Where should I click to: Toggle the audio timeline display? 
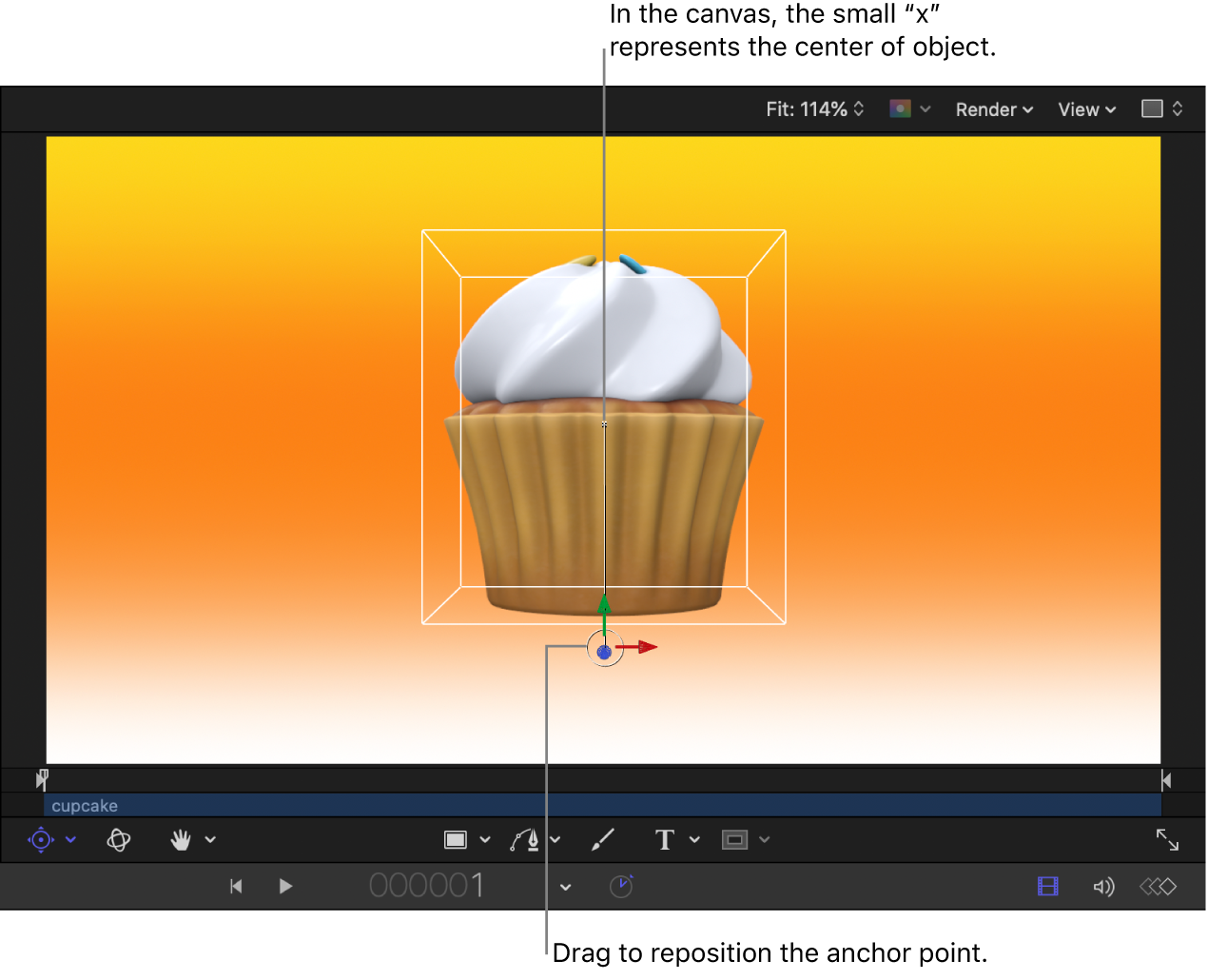click(x=1103, y=886)
